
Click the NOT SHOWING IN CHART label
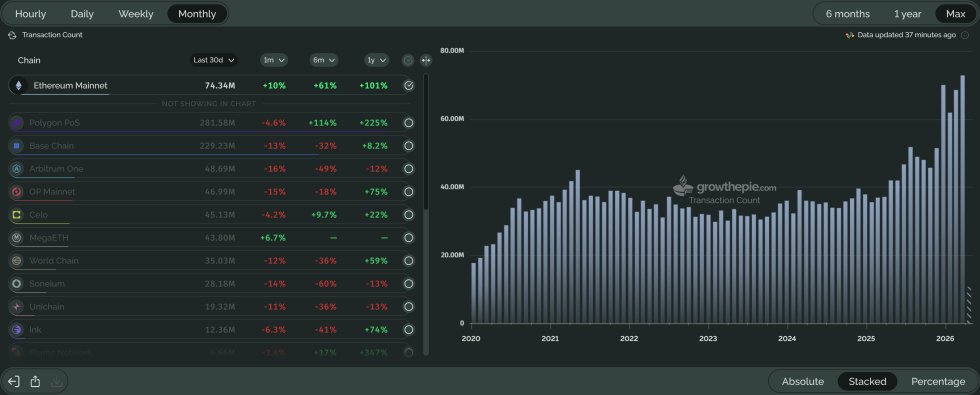click(x=209, y=104)
